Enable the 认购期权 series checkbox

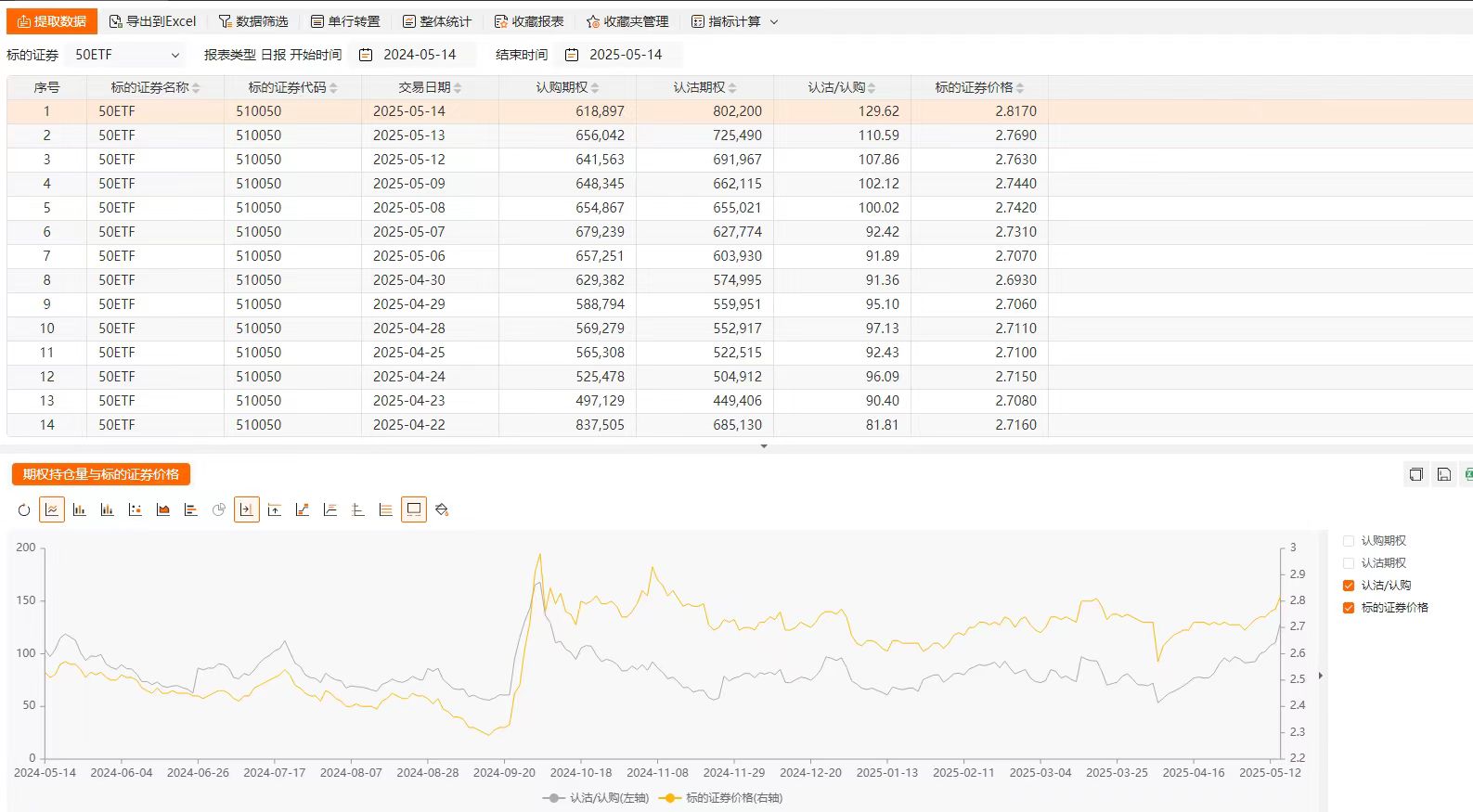(x=1349, y=541)
